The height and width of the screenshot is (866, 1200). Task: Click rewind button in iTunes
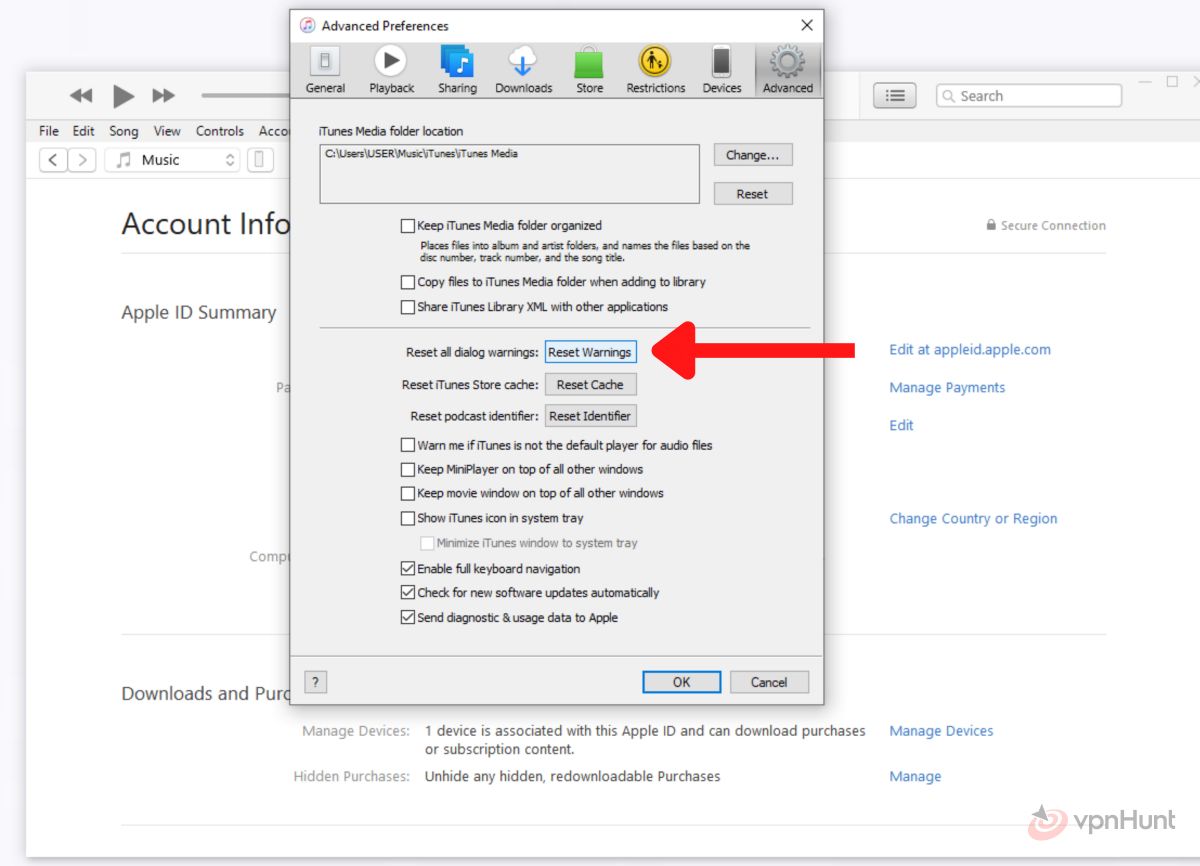coord(81,96)
